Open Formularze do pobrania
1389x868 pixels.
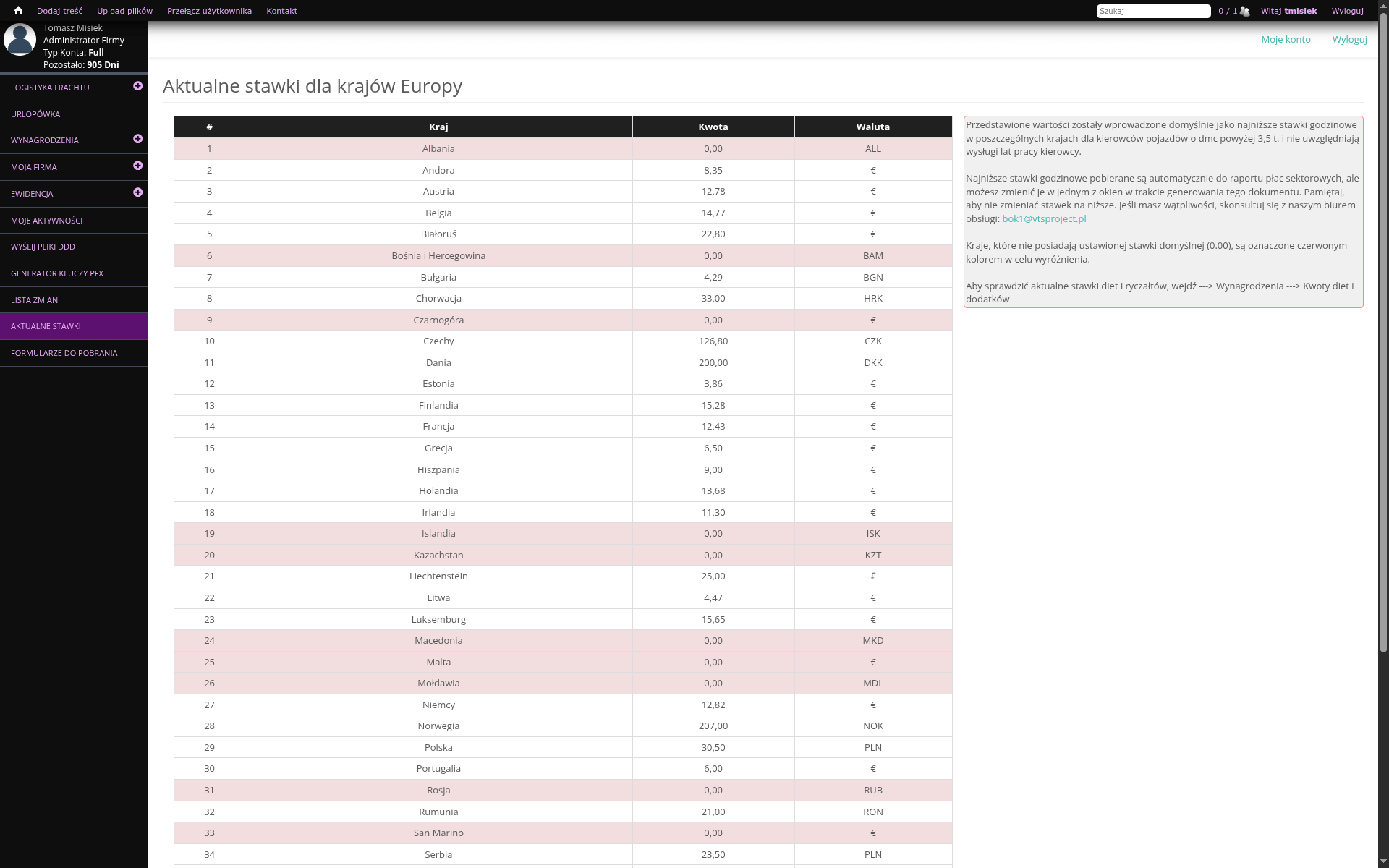pos(64,353)
